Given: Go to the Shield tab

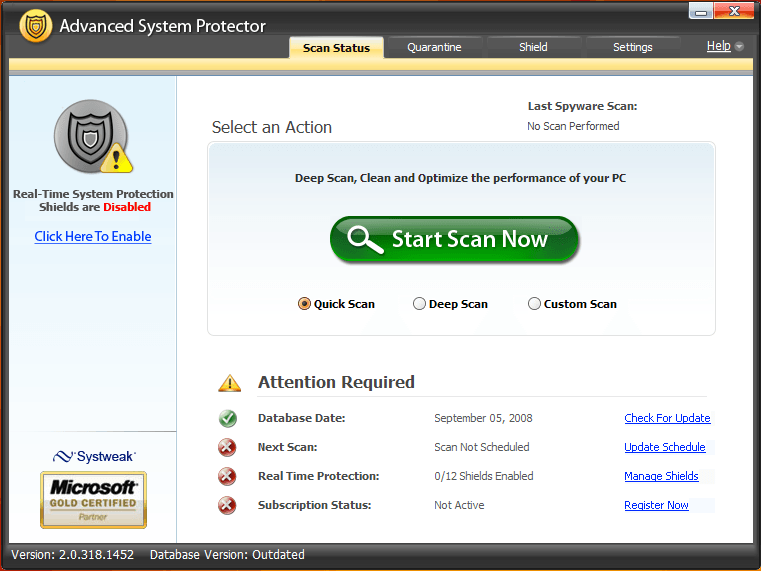Looking at the screenshot, I should [x=533, y=47].
